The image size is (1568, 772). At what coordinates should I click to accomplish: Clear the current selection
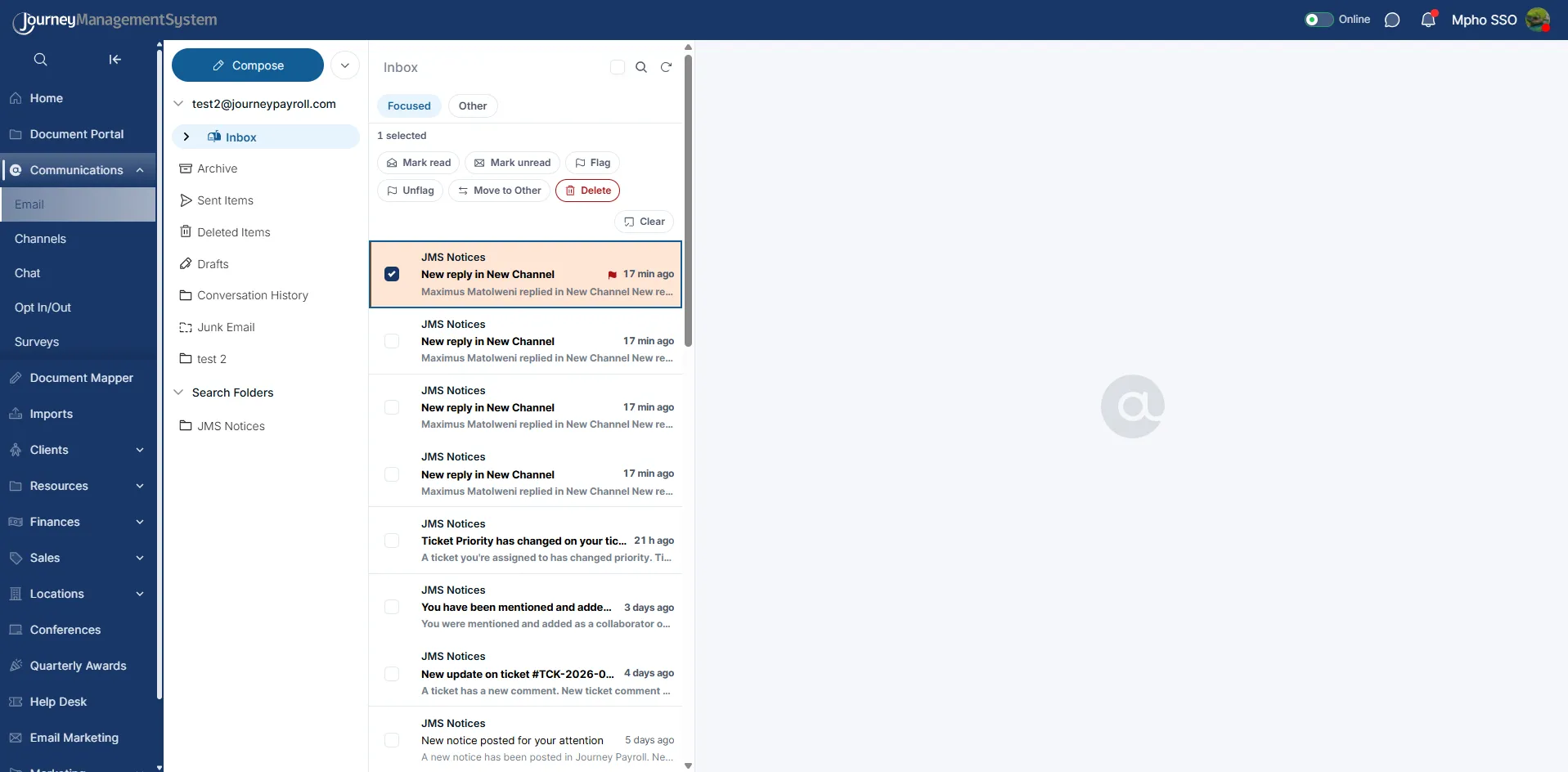[x=644, y=222]
